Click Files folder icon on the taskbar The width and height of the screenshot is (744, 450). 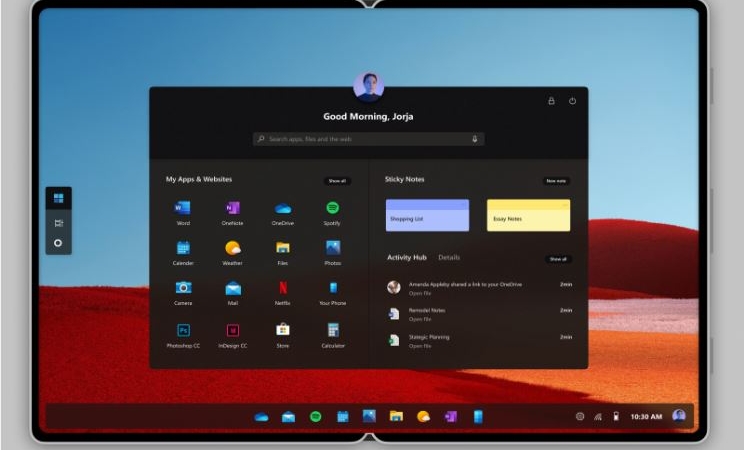point(396,416)
